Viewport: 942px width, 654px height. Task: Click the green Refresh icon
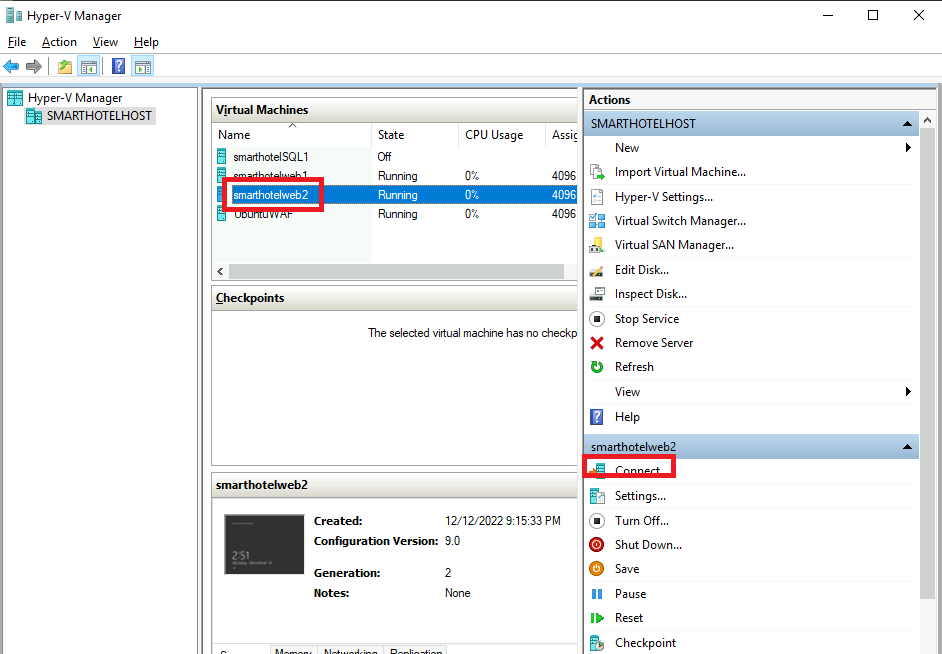597,367
